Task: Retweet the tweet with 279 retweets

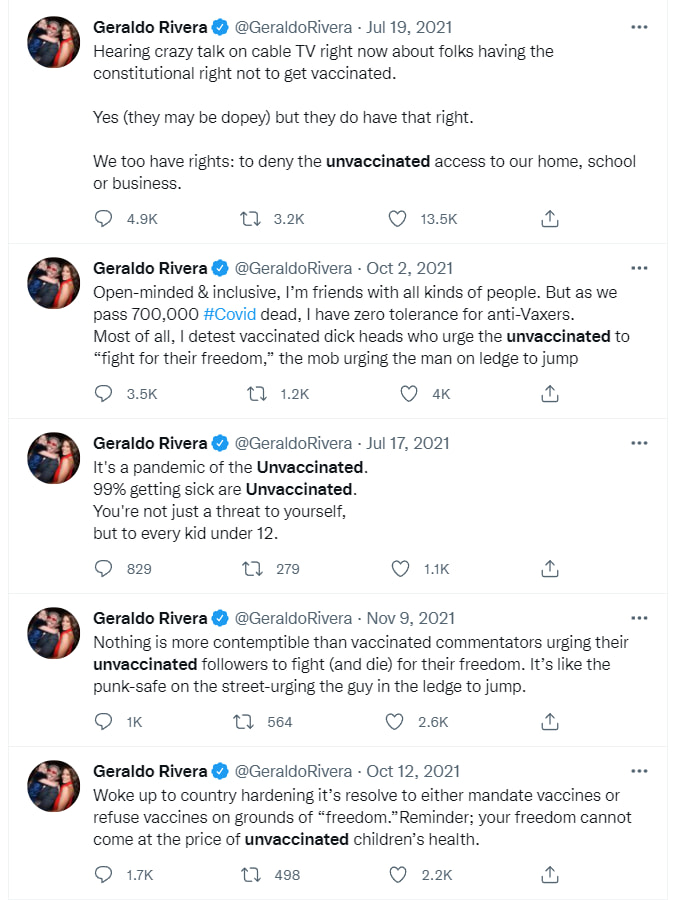Action: point(256,569)
